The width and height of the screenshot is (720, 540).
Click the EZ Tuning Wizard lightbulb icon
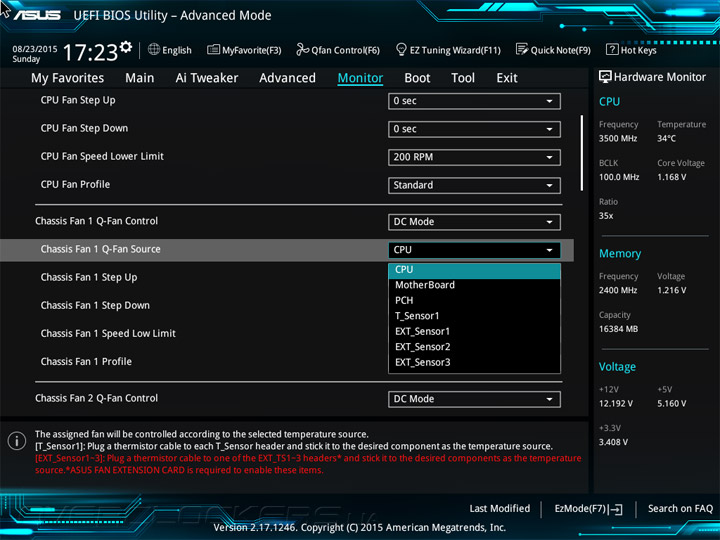(401, 49)
